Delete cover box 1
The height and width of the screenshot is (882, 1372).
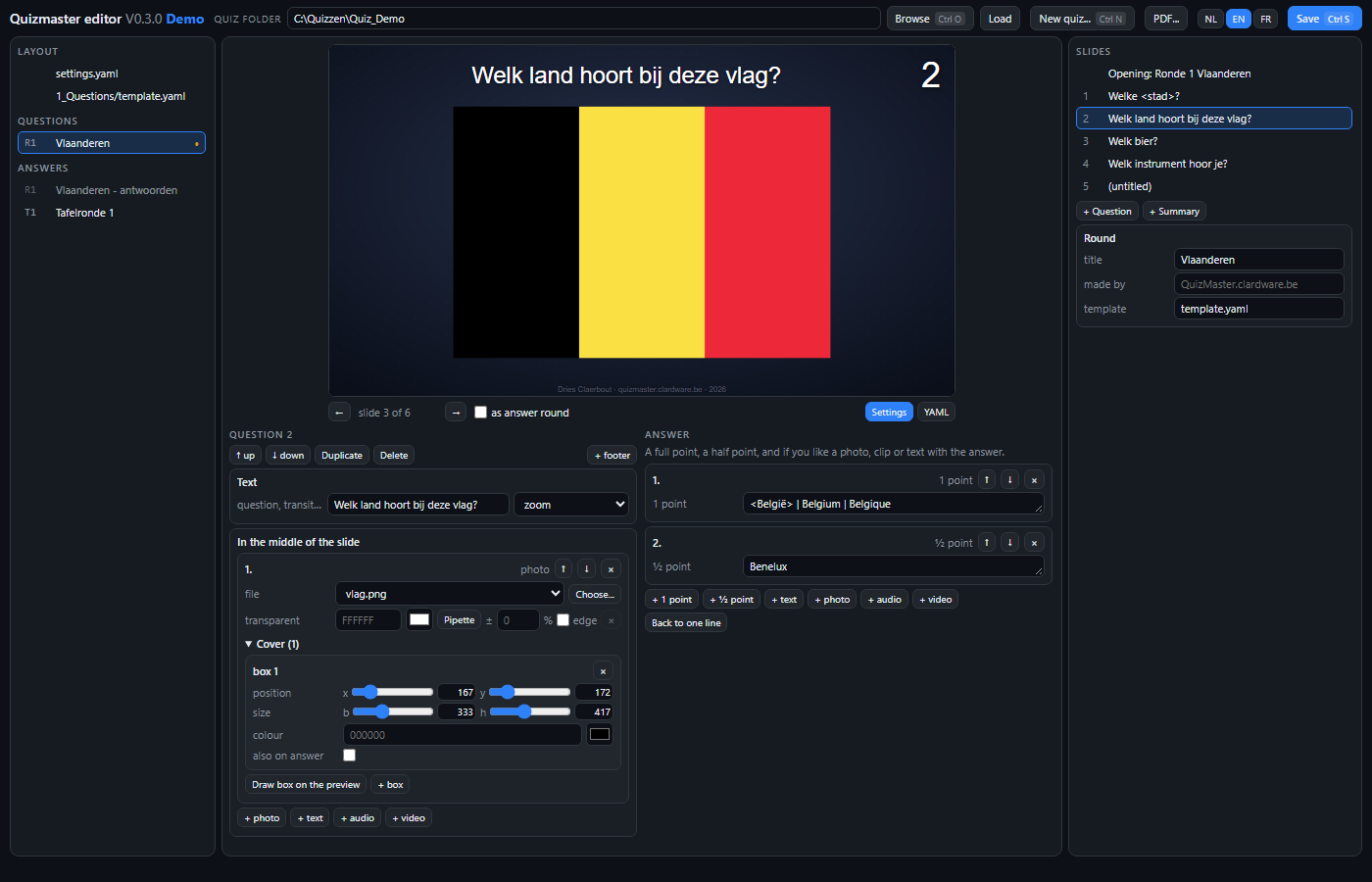coord(603,671)
